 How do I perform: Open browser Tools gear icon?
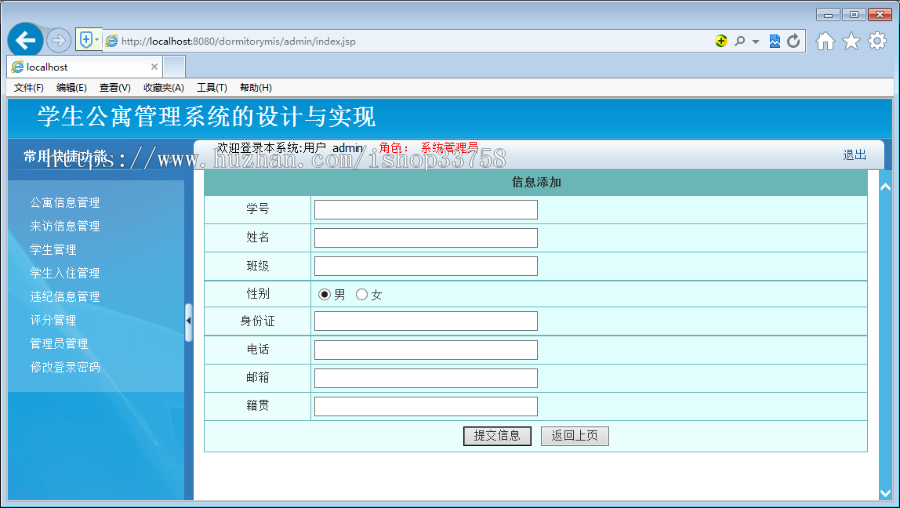(x=877, y=41)
